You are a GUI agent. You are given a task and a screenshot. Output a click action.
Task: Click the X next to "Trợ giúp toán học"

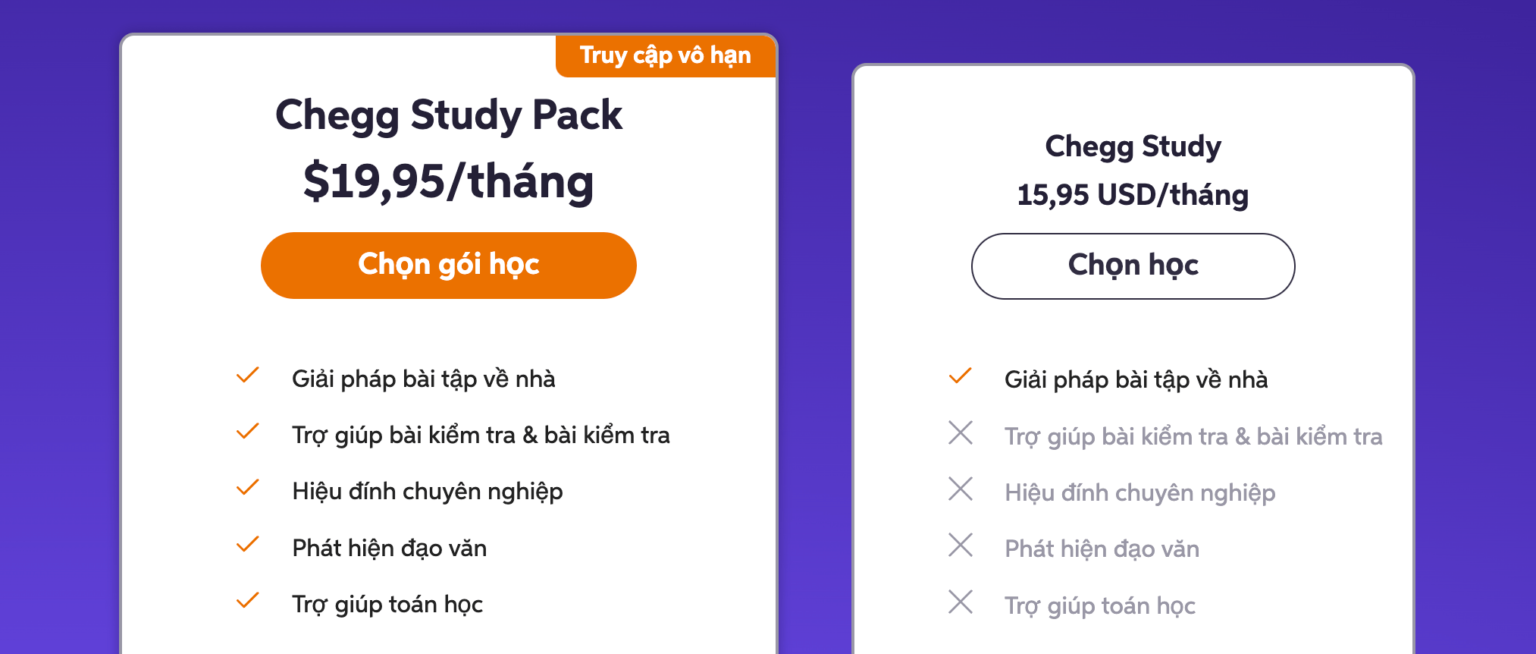point(959,602)
